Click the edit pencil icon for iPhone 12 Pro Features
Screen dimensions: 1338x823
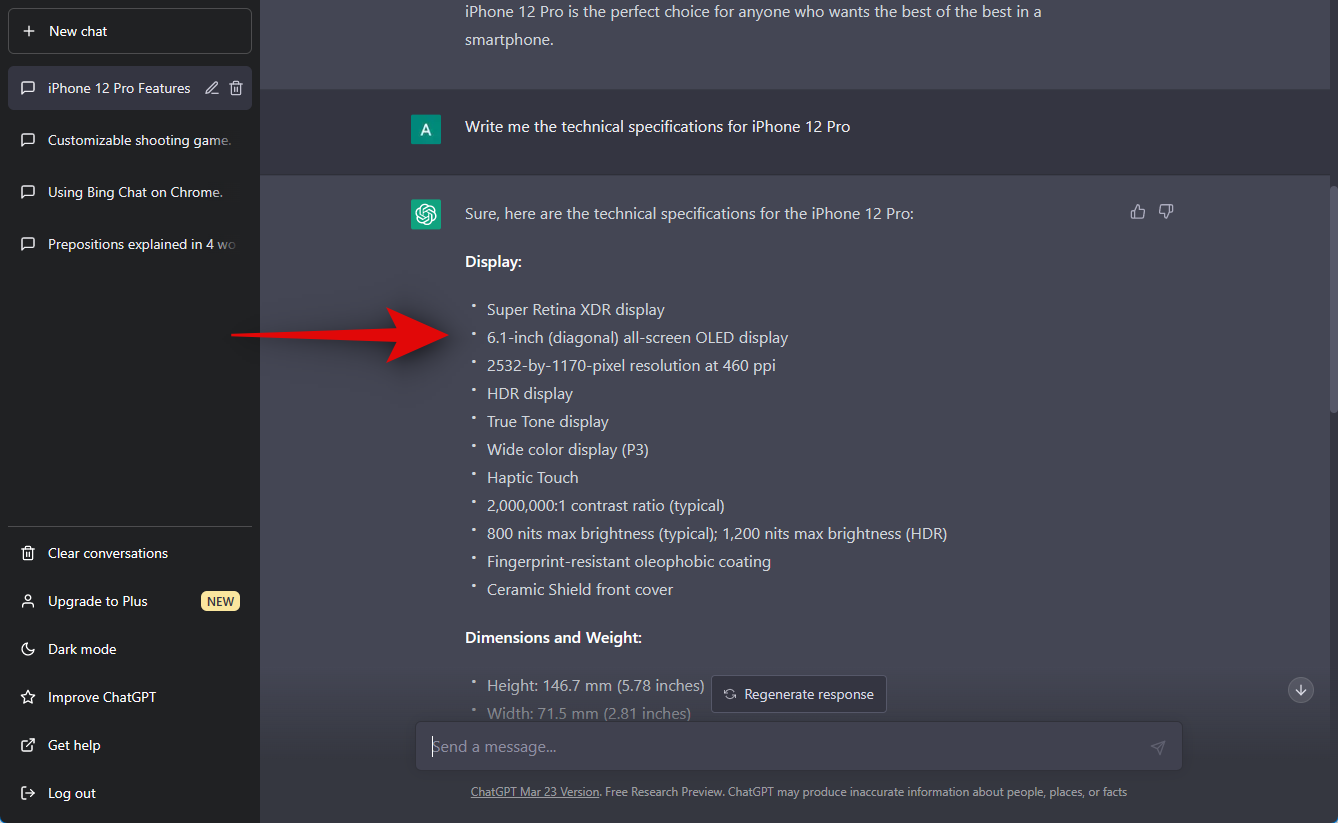point(212,88)
